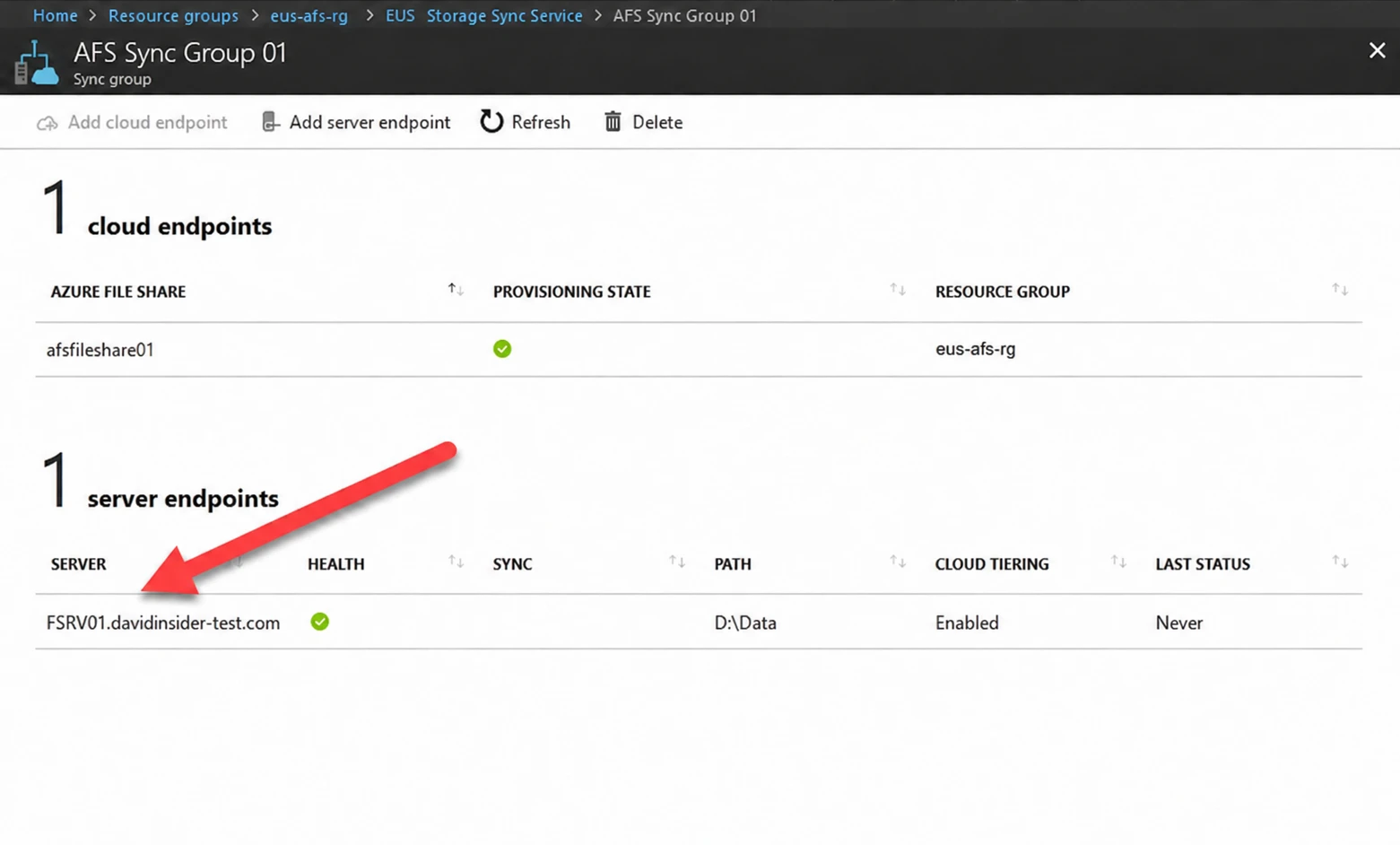
Task: Close the AFS Sync Group 01 blade
Action: 1377,50
